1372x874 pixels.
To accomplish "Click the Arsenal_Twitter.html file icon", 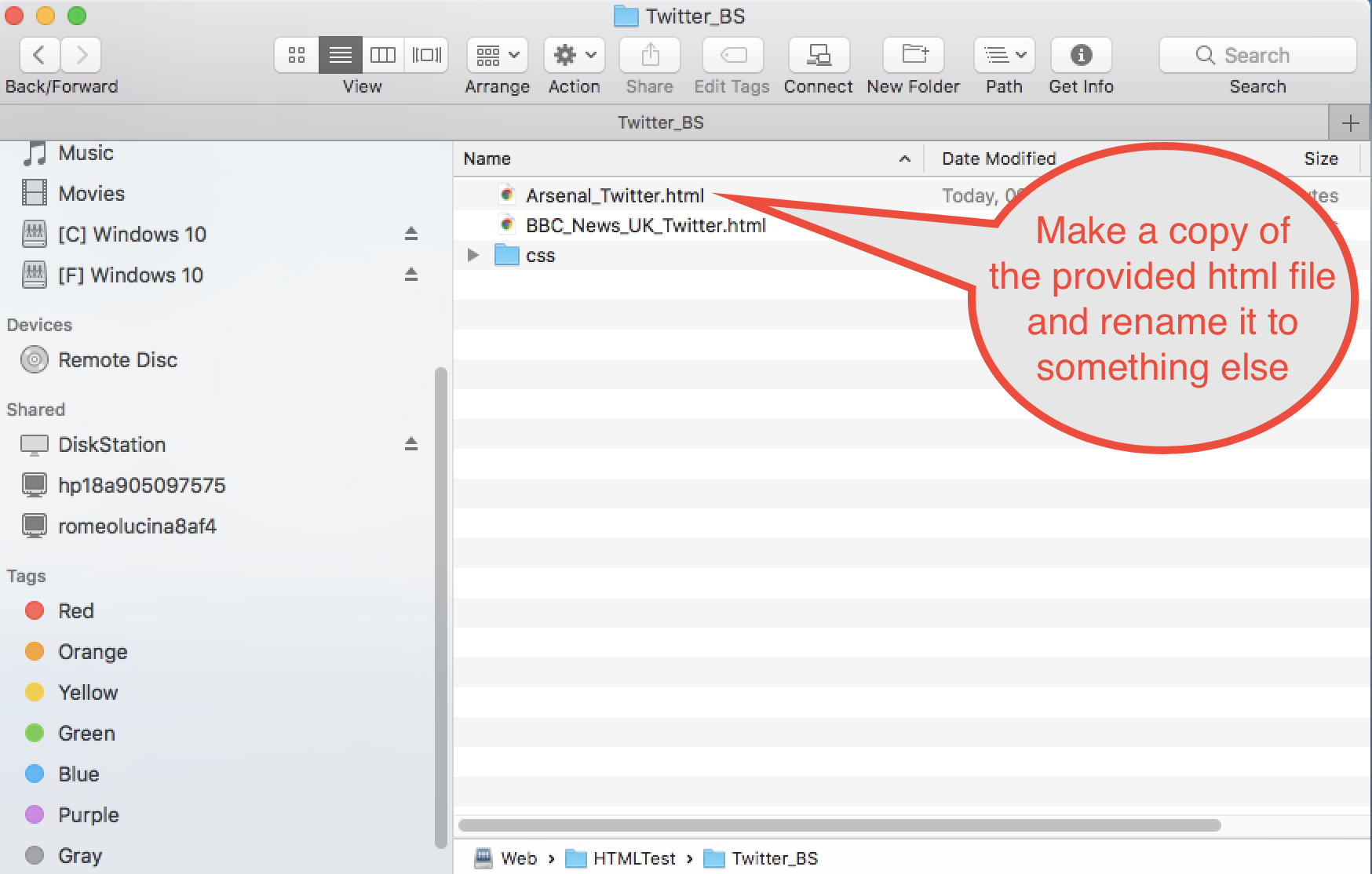I will (507, 195).
